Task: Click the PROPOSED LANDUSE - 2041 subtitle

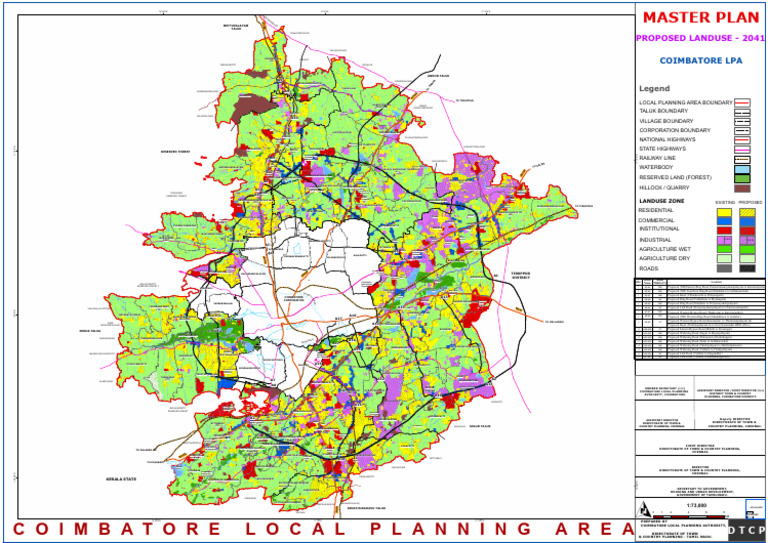Action: [x=700, y=38]
